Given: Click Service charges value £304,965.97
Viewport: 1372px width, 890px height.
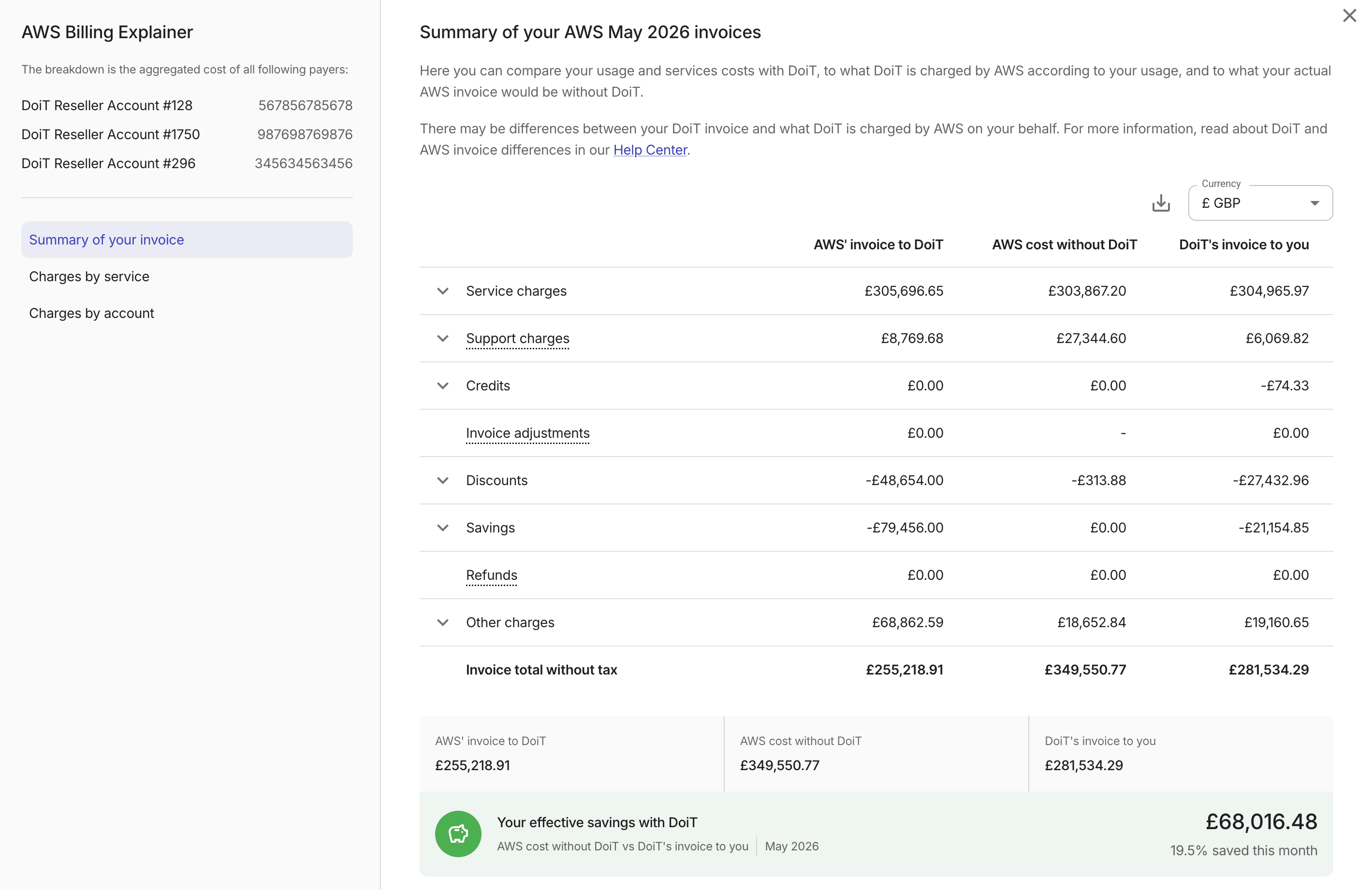Looking at the screenshot, I should click(x=1269, y=291).
